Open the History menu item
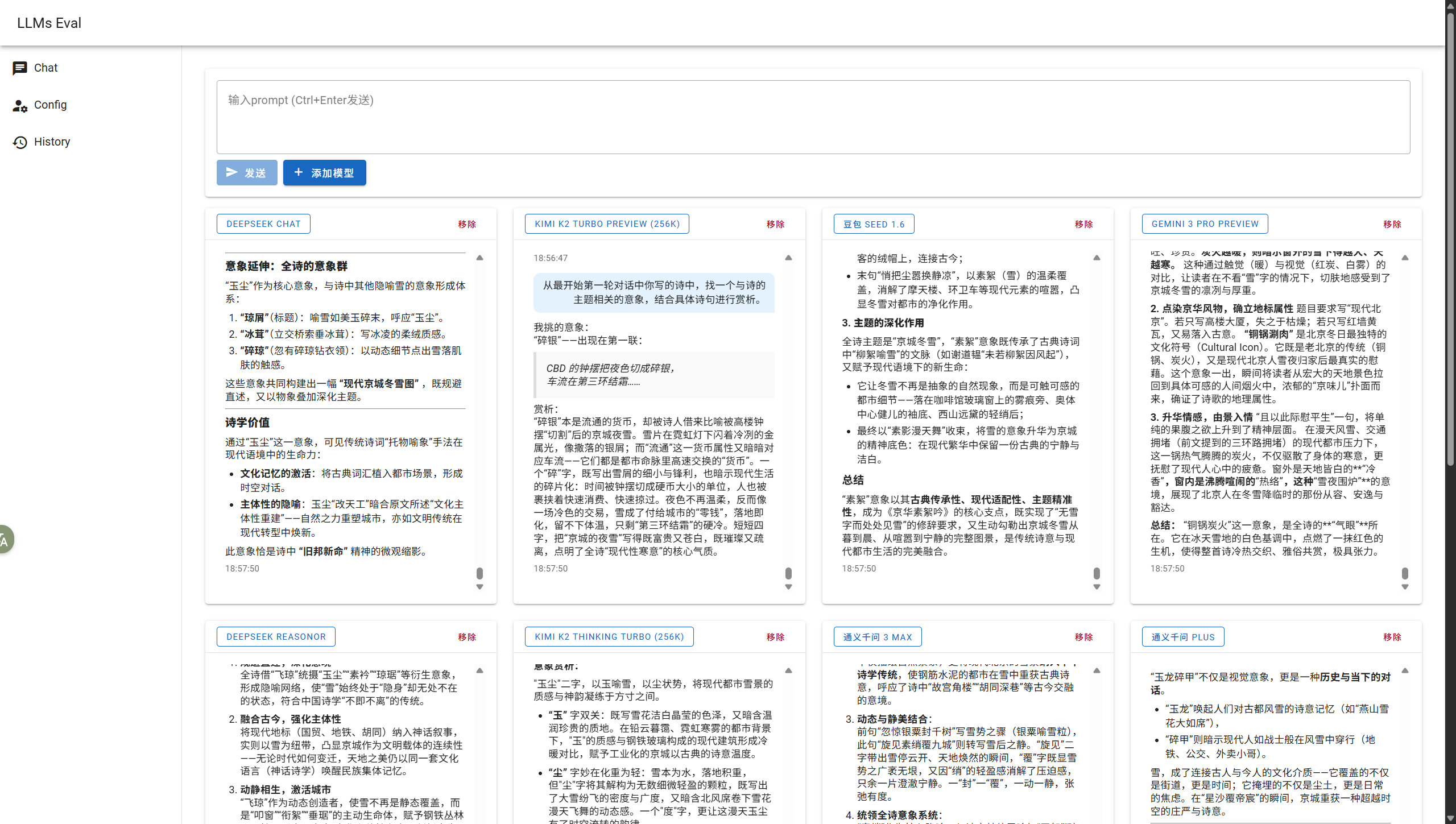The height and width of the screenshot is (824, 1456). tap(52, 142)
